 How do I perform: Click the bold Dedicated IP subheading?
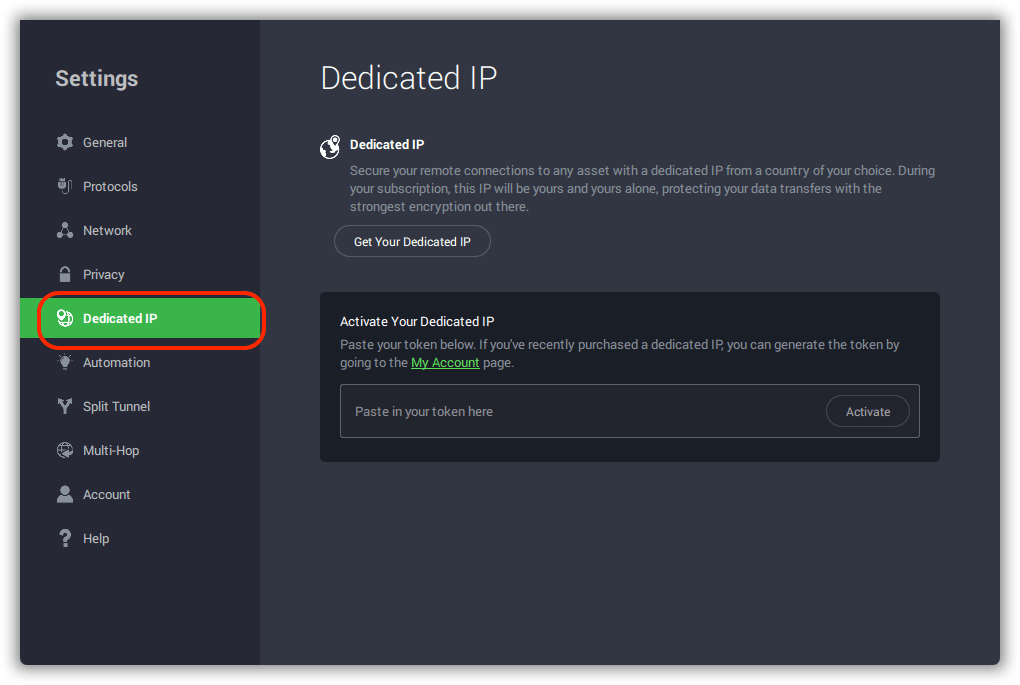387,144
